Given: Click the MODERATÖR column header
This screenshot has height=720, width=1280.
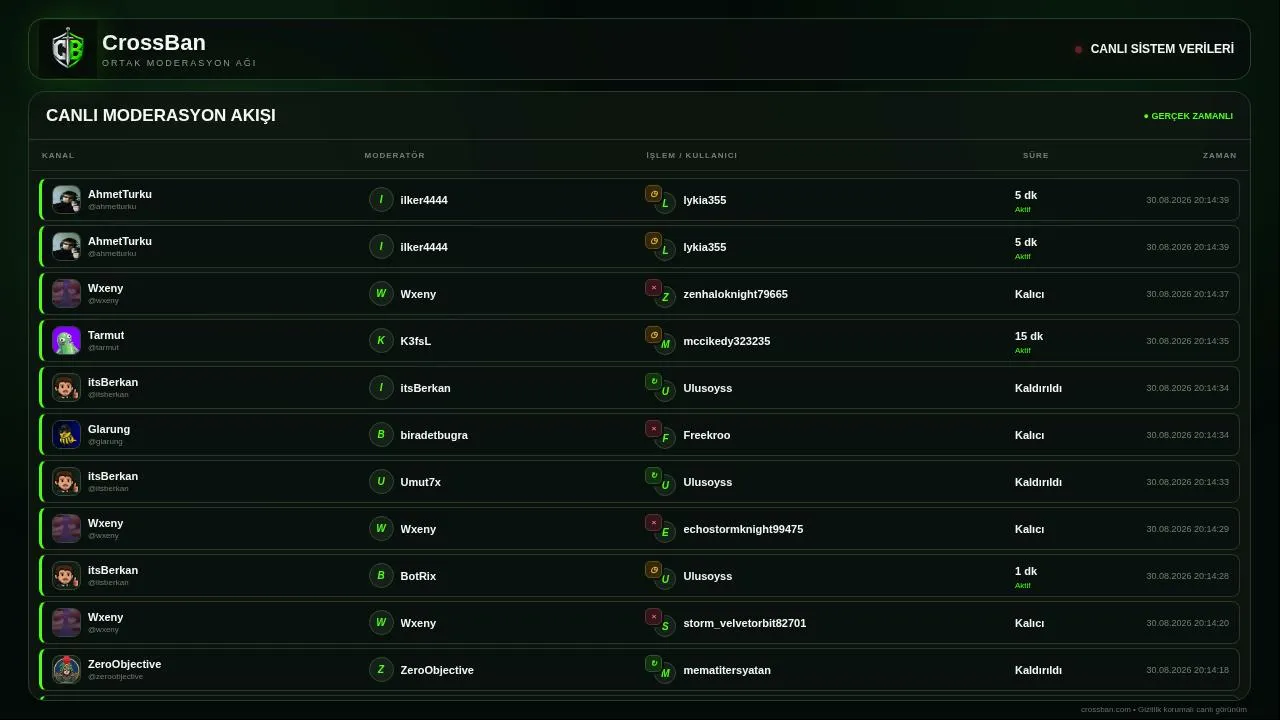Looking at the screenshot, I should pos(395,156).
